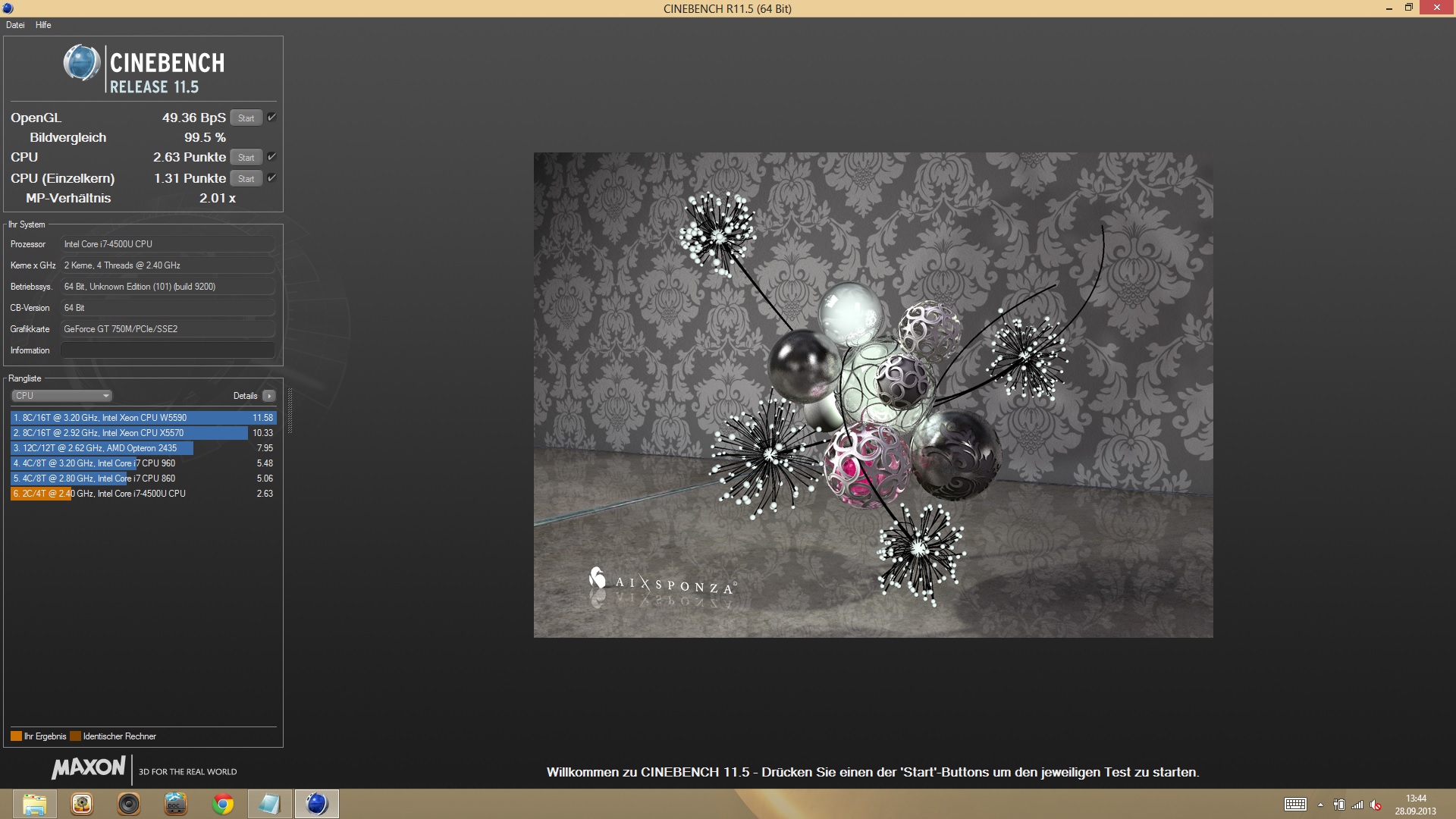Click the CB-Version field showing 64 Bit
1456x819 pixels.
[x=168, y=308]
